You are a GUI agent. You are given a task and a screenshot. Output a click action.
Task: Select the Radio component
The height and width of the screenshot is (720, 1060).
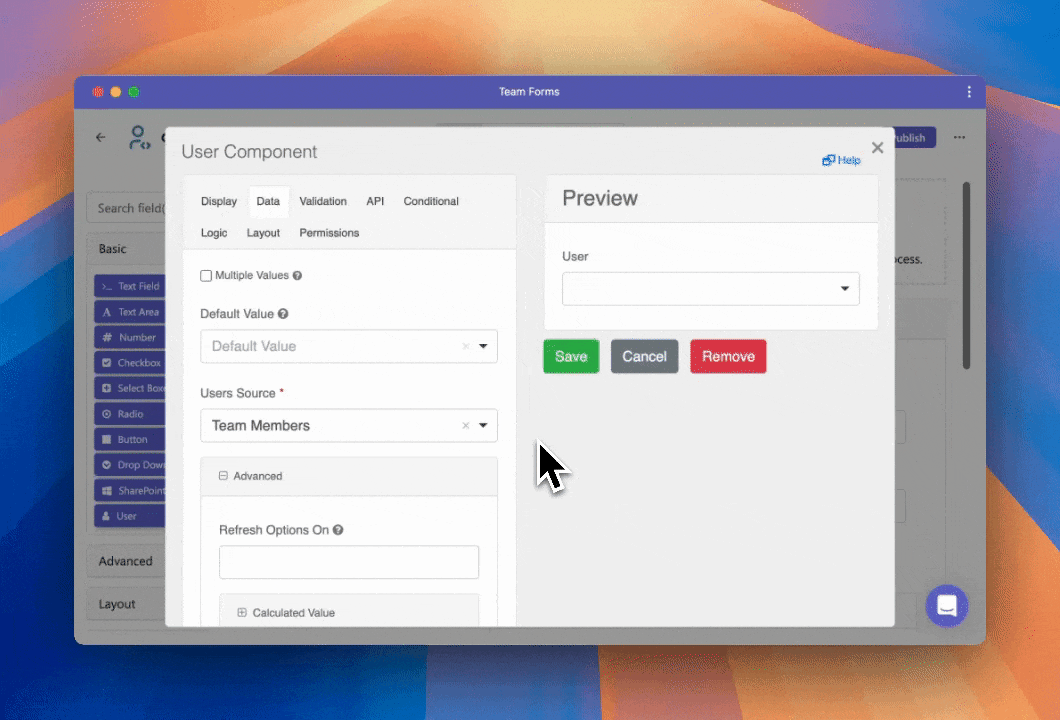click(130, 414)
